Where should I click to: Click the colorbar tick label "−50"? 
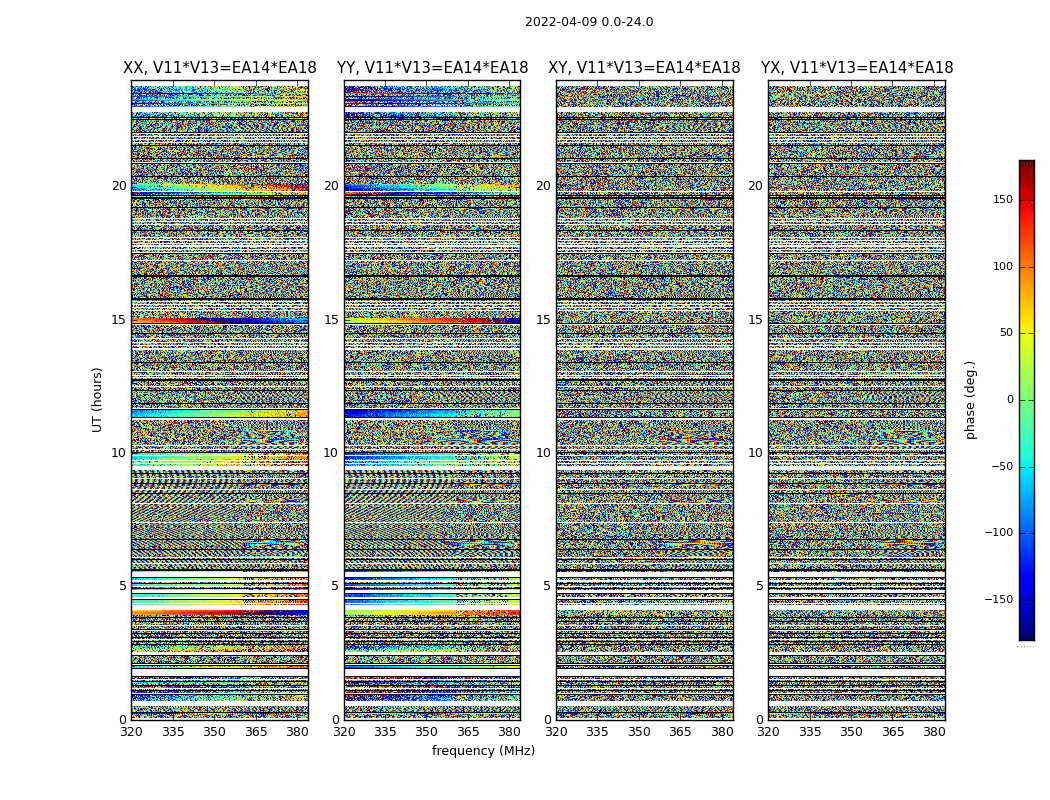click(1002, 467)
